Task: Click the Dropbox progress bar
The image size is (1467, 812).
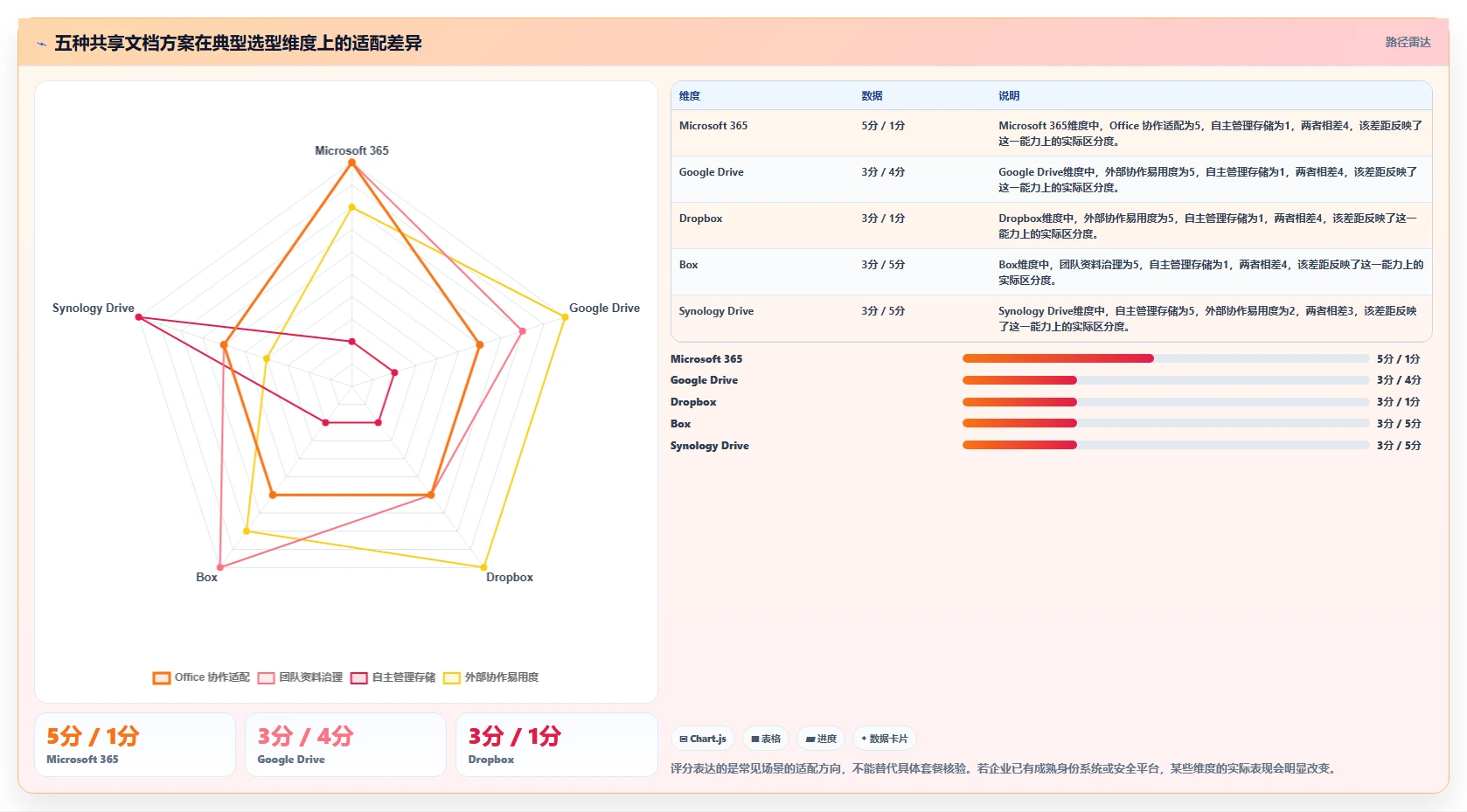Action: pyautogui.click(x=1165, y=402)
